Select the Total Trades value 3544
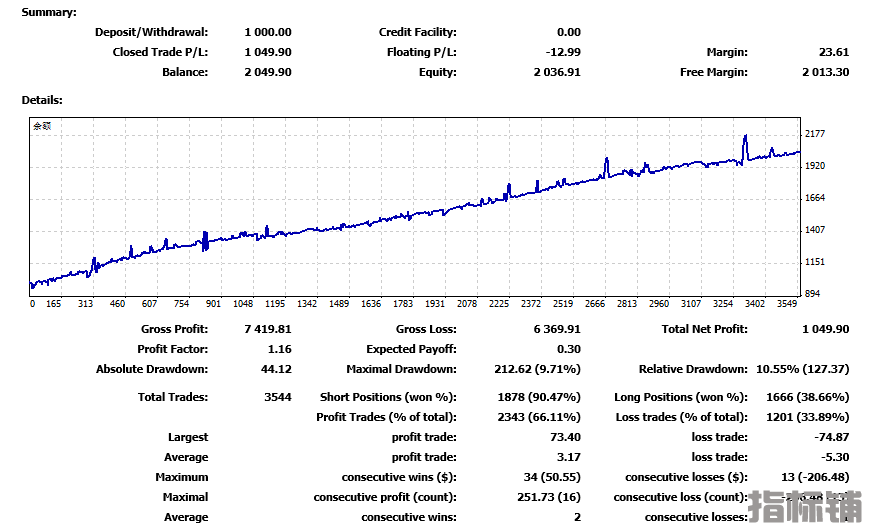Viewport: 876px width, 531px height. click(x=277, y=397)
